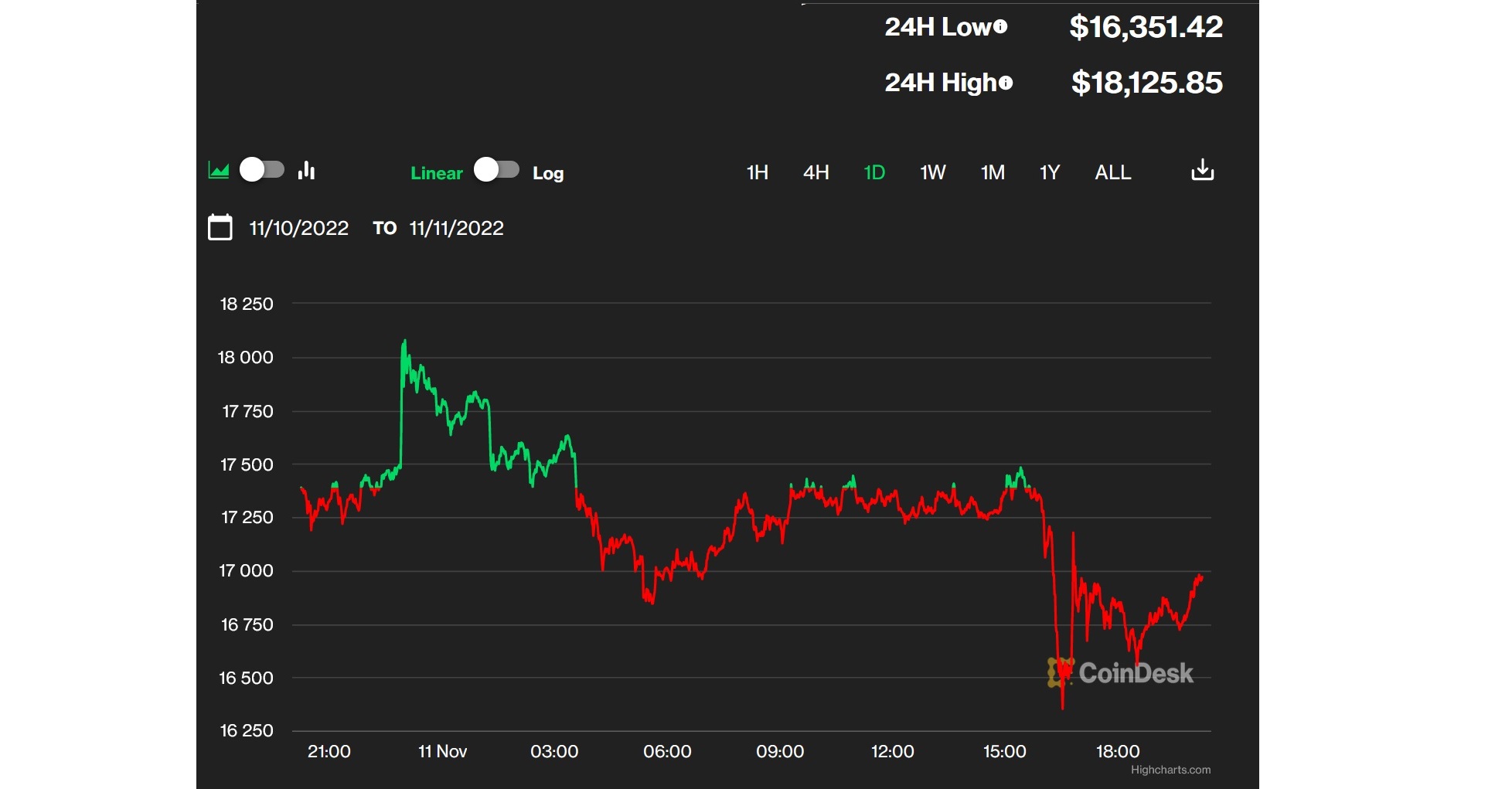Click info icon next to 24H High

pyautogui.click(x=1006, y=83)
